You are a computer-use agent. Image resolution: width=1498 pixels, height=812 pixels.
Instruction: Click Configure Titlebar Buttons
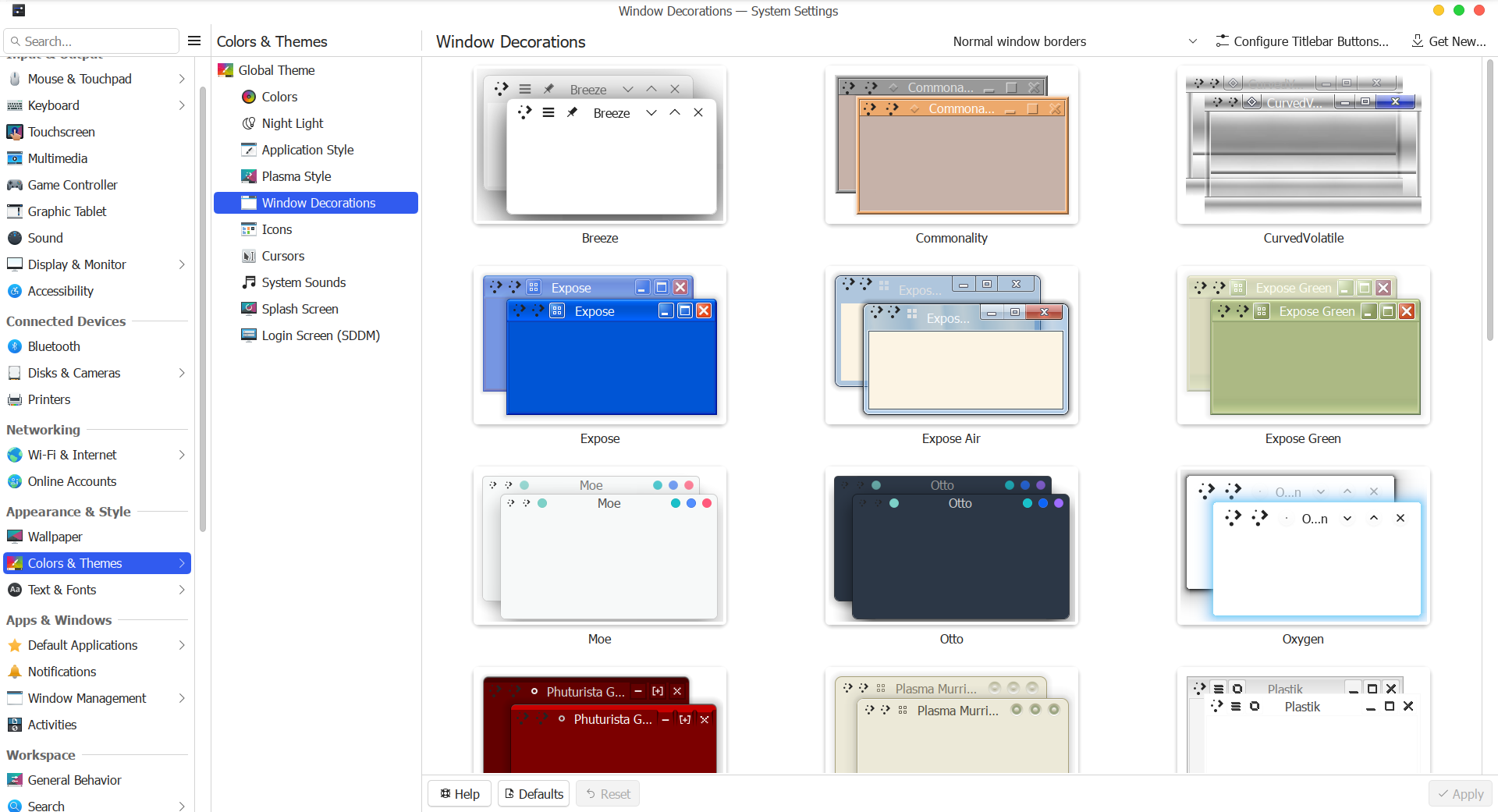point(1302,41)
